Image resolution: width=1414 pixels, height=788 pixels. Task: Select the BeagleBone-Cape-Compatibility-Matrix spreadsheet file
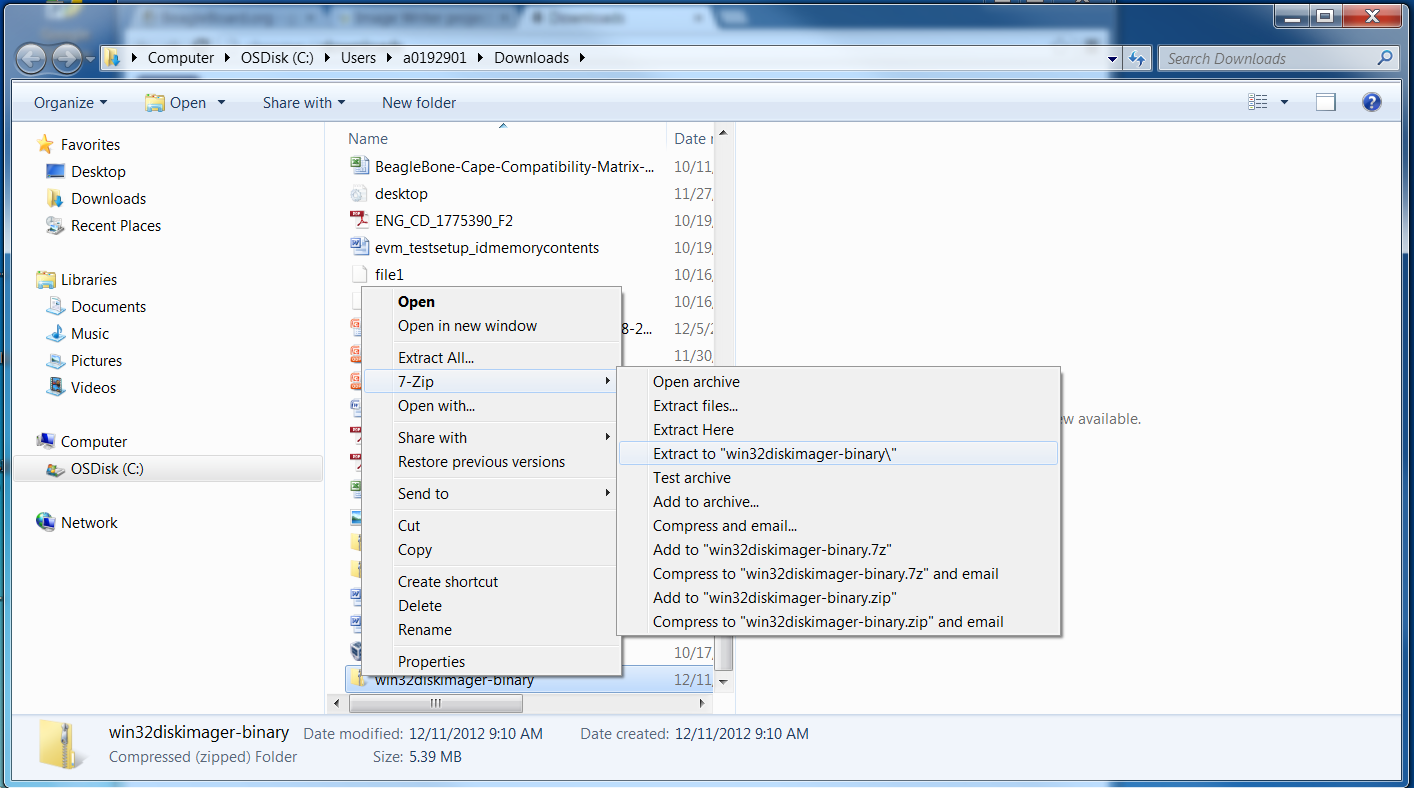coord(514,166)
